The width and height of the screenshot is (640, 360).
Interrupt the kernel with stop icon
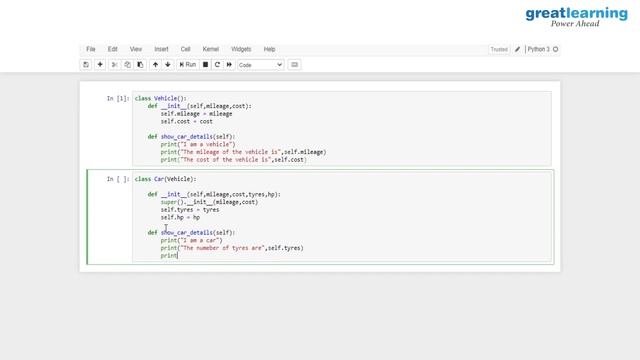205,64
